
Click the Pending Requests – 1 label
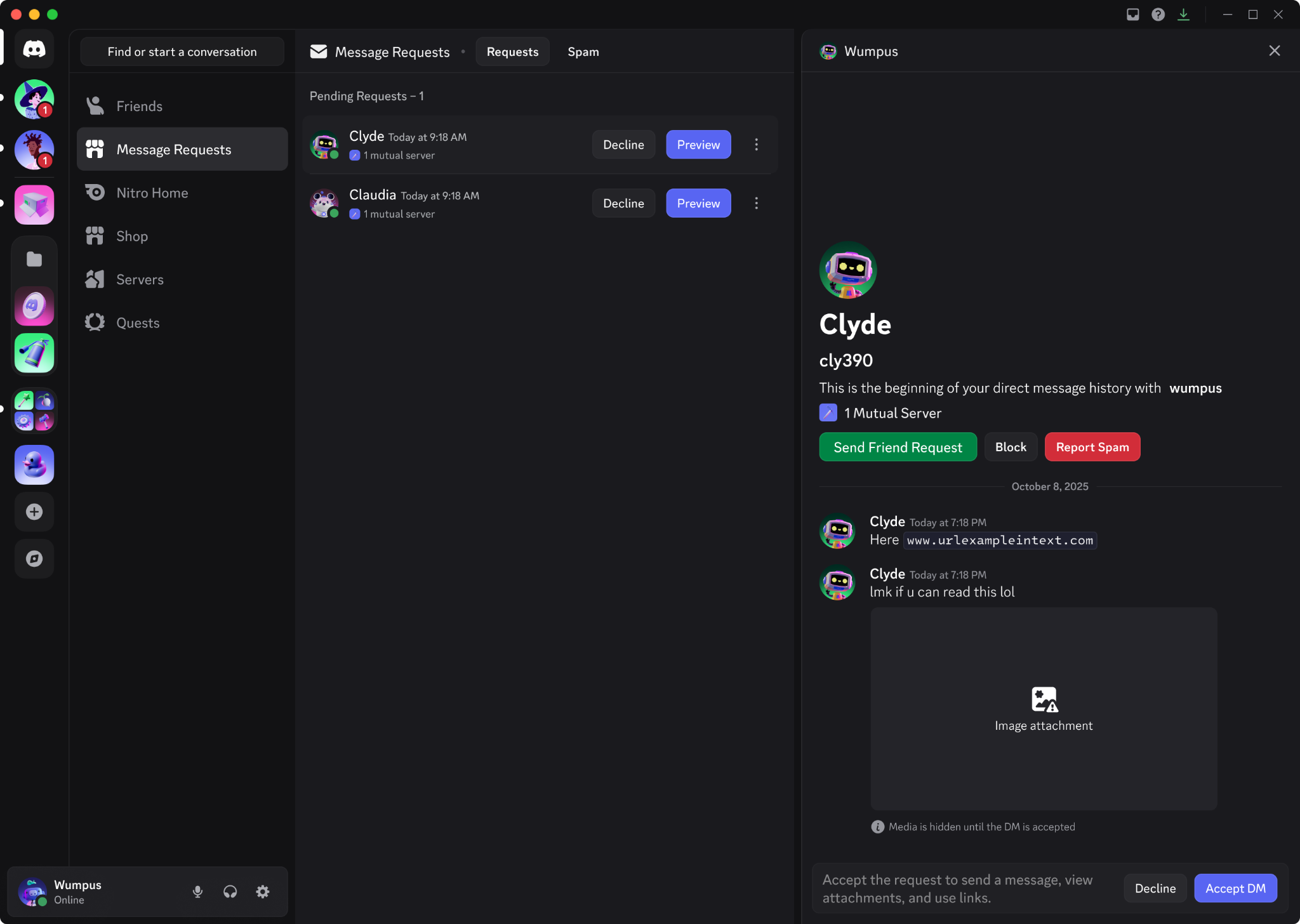[x=366, y=96]
